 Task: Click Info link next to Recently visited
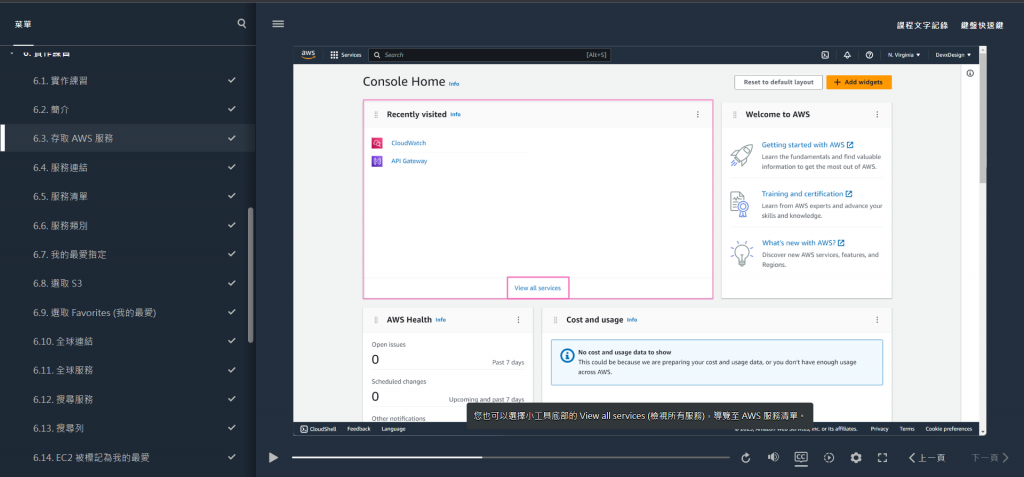pos(455,114)
